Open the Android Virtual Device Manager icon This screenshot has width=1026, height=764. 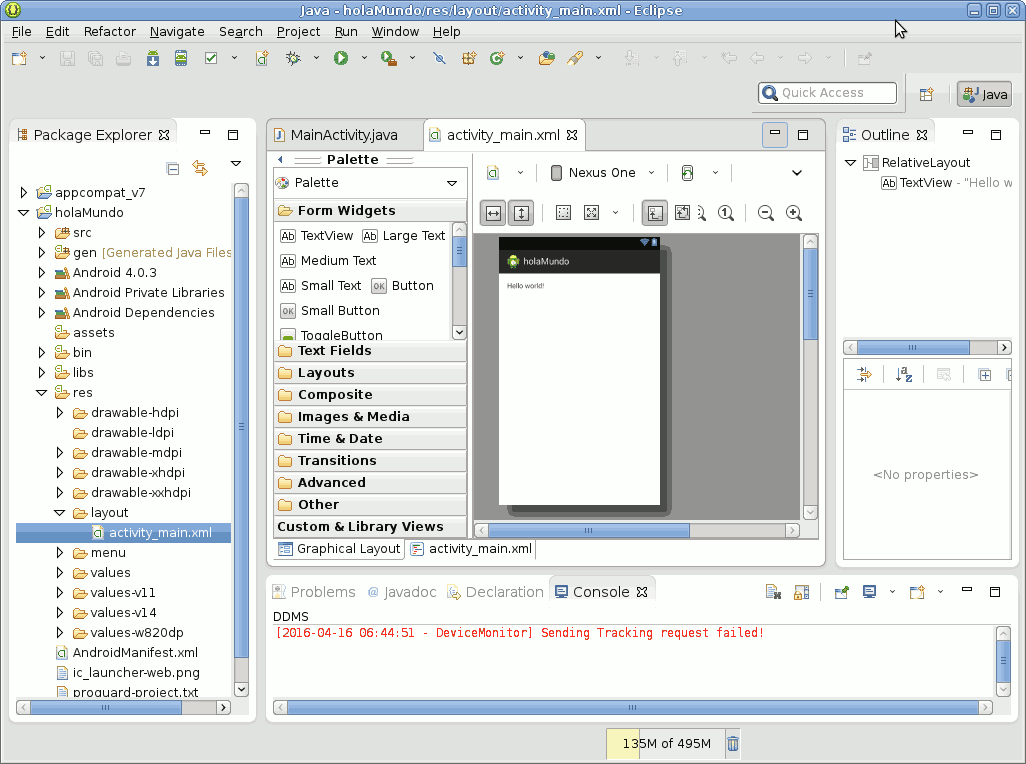(x=181, y=58)
